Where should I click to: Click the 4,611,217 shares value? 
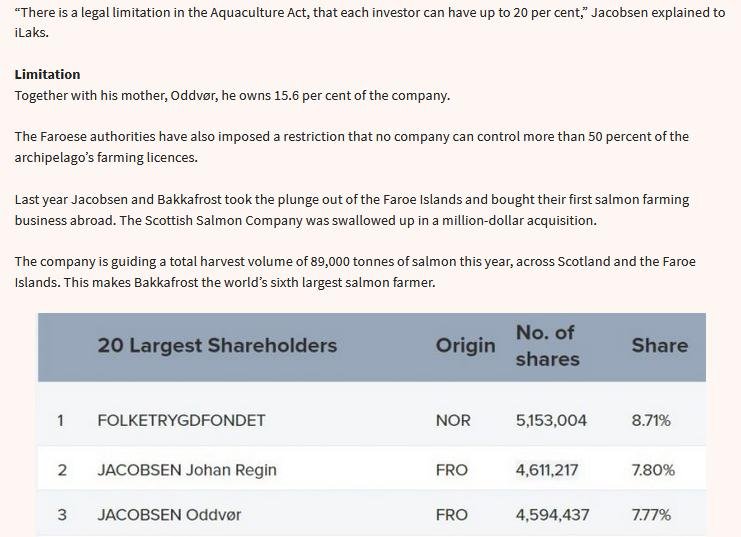click(547, 469)
